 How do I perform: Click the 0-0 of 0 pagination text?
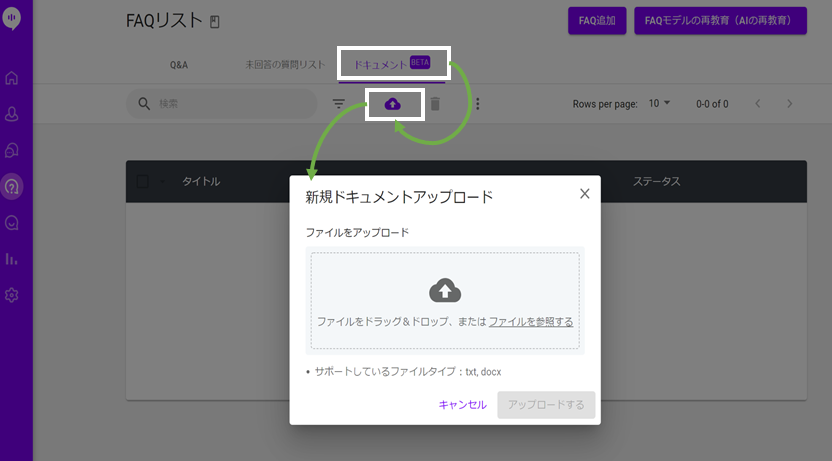(x=712, y=104)
